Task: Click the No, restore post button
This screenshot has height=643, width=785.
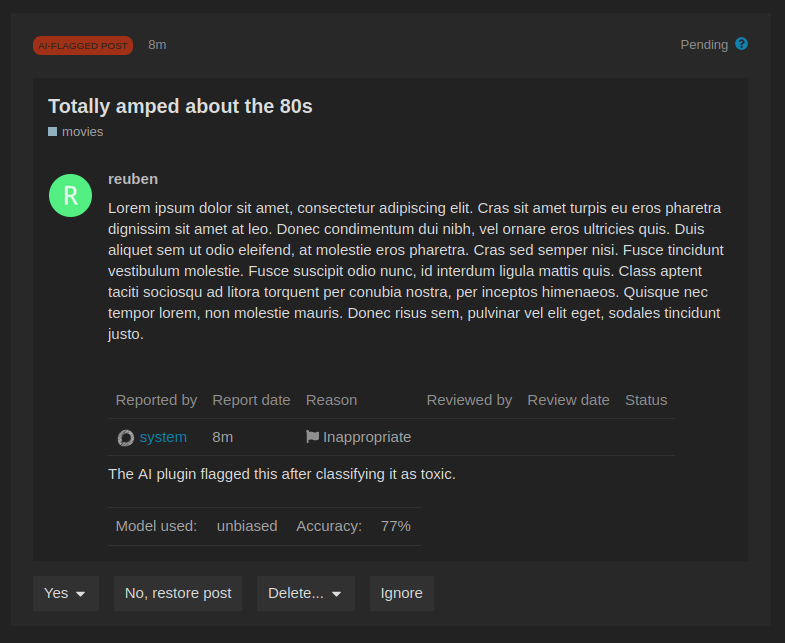Action: pyautogui.click(x=178, y=593)
